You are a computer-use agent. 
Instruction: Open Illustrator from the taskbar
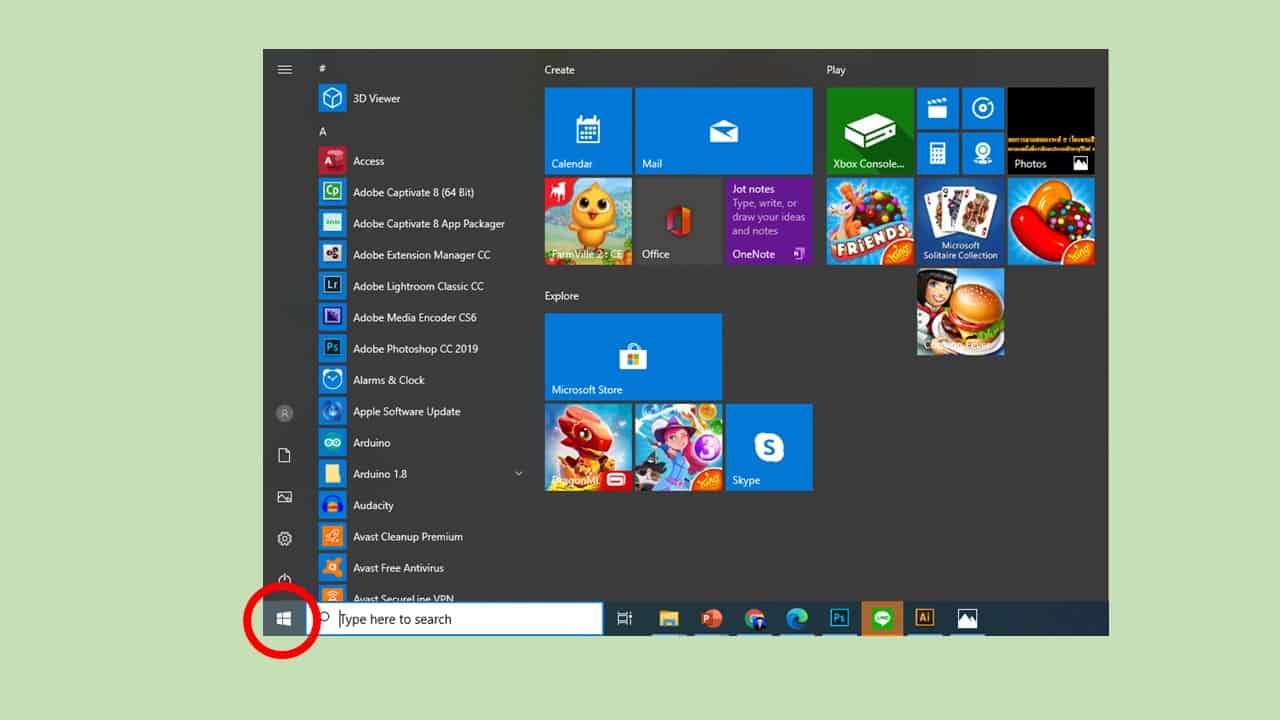coord(925,619)
